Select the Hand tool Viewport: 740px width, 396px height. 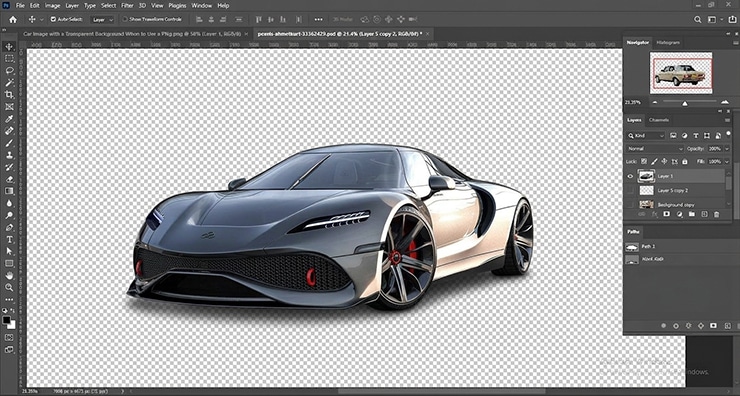(x=9, y=276)
